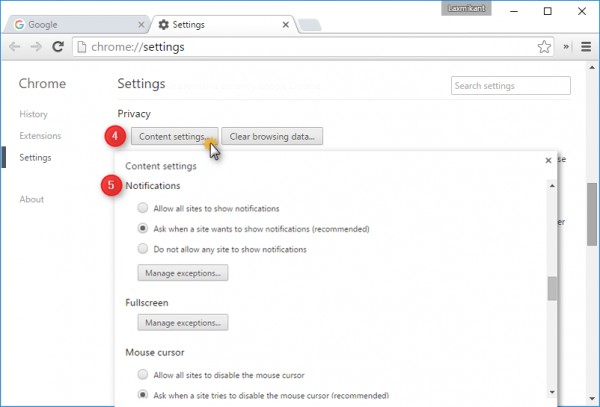Screen dimensions: 600x407
Task: Reload the page with refresh icon
Action: coord(58,47)
